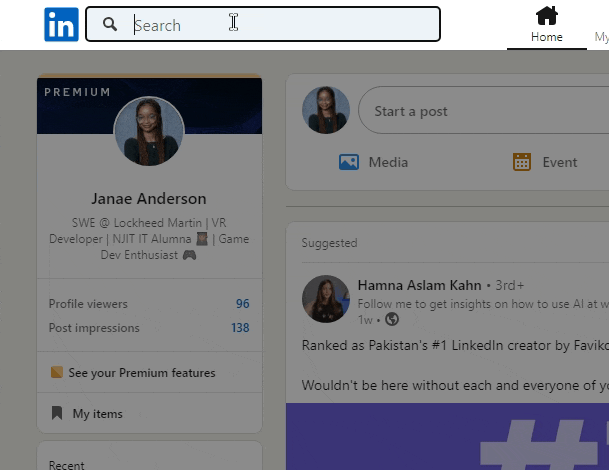Viewport: 609px width, 470px height.
Task: Click the Recent section heading
Action: (x=66, y=465)
